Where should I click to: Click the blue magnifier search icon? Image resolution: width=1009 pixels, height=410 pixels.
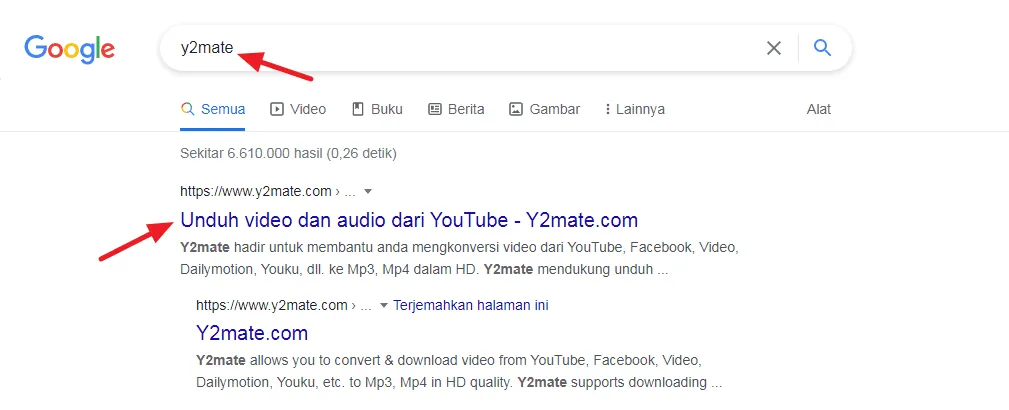(x=822, y=48)
